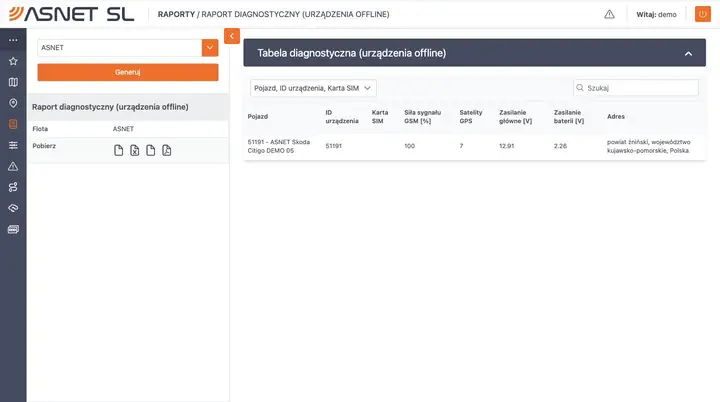This screenshot has height=402, width=720.
Task: Click the RAPORTY breadcrumb link
Action: (176, 14)
